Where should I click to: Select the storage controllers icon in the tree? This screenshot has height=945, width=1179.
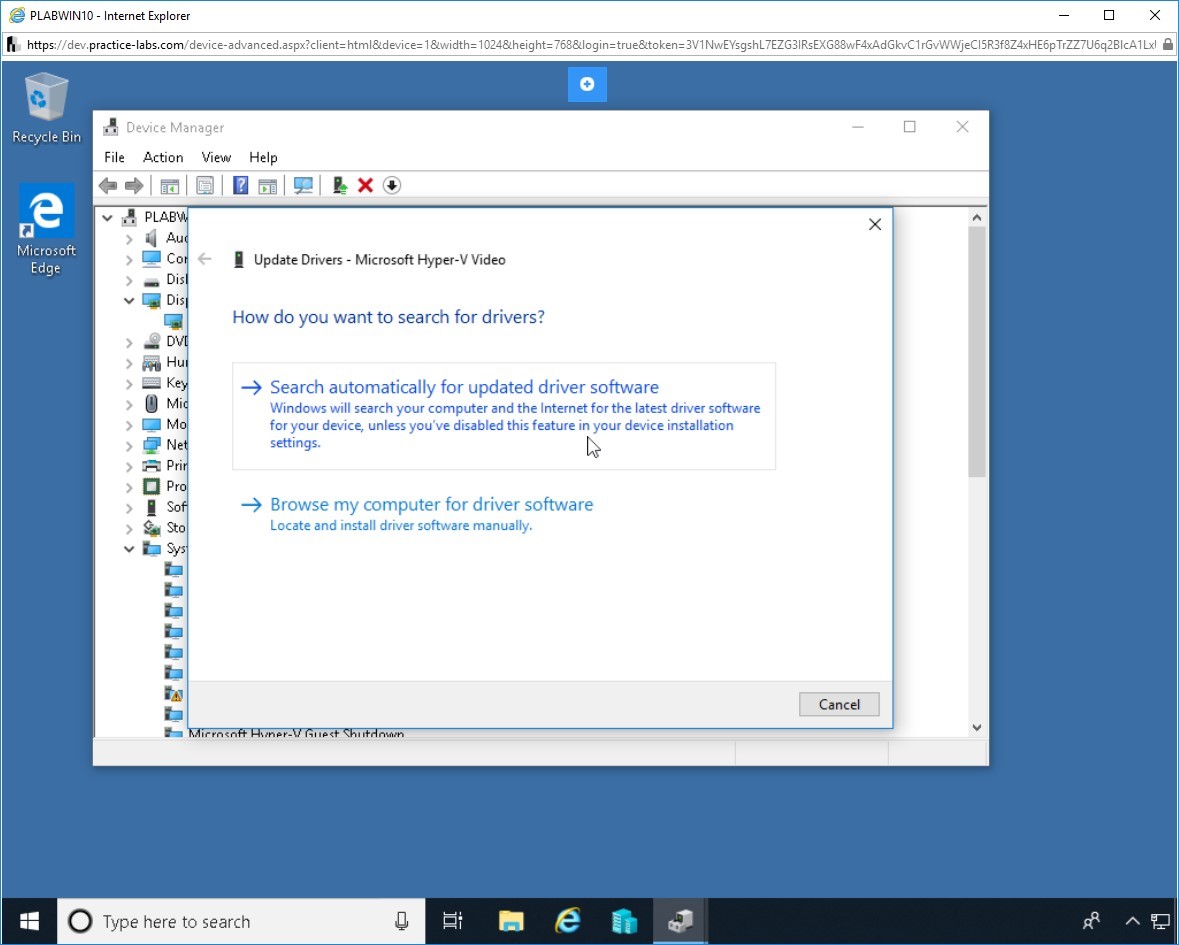coord(152,528)
